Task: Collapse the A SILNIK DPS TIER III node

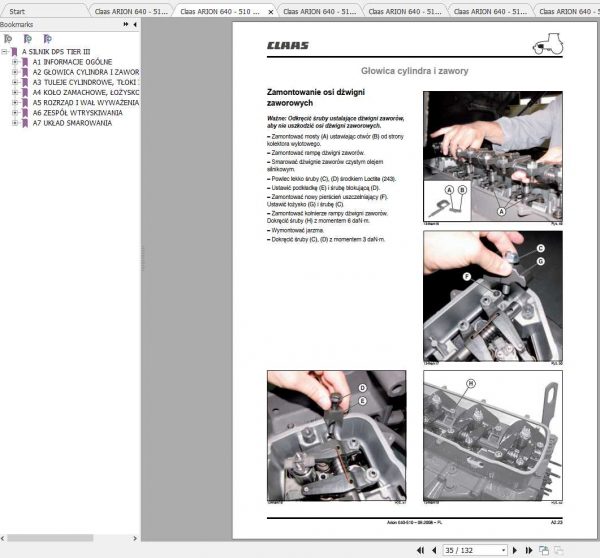Action: [x=5, y=51]
